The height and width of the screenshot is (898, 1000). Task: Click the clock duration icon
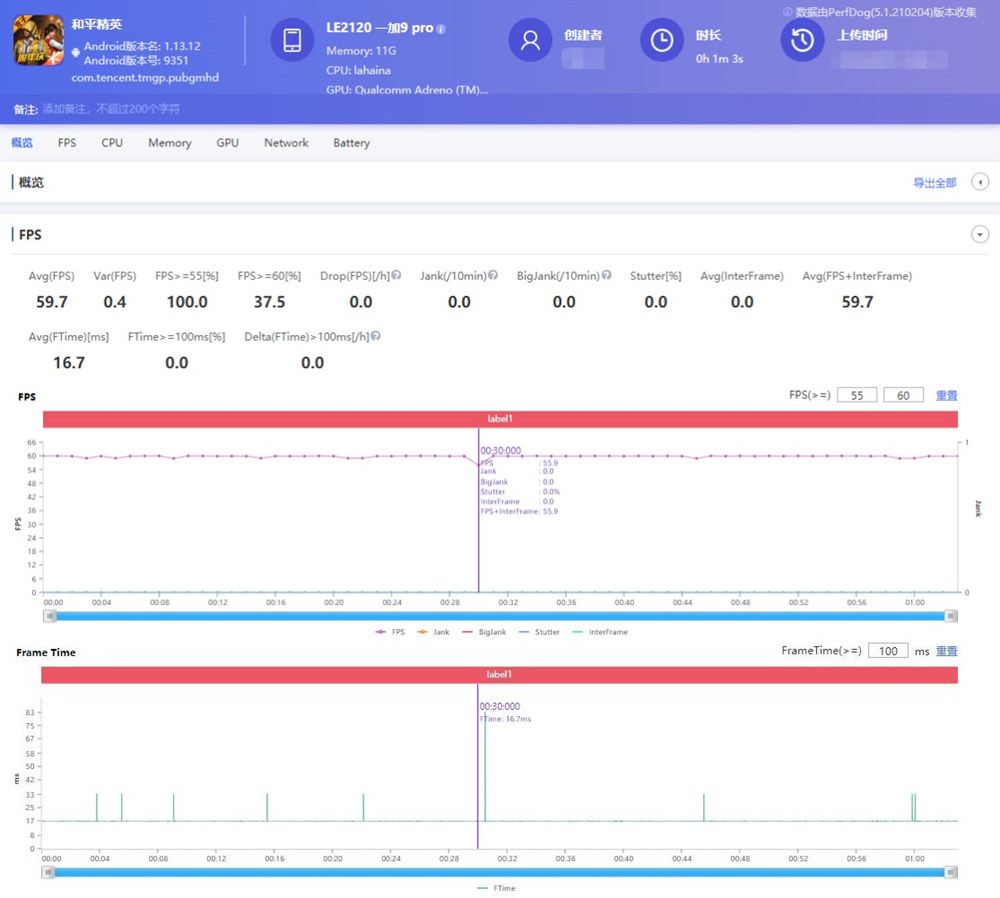[x=662, y=40]
